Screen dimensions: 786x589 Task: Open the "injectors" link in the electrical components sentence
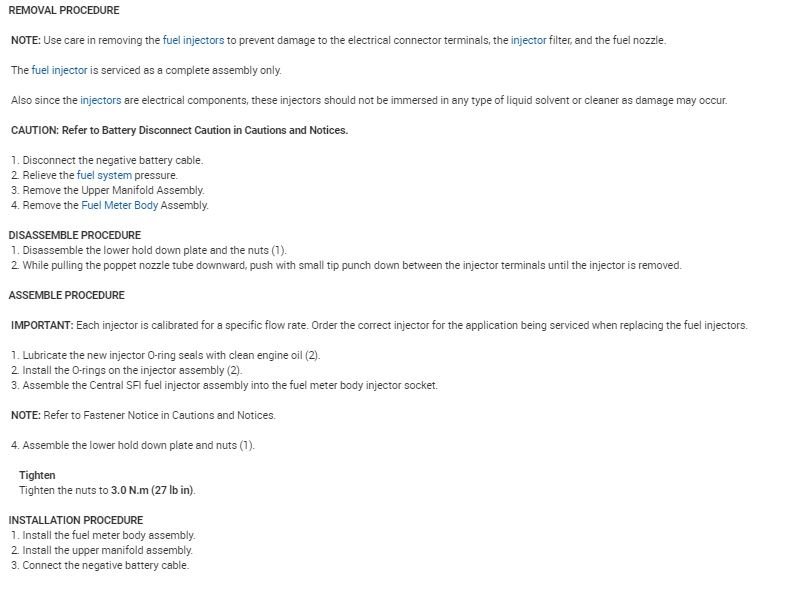[x=100, y=101]
